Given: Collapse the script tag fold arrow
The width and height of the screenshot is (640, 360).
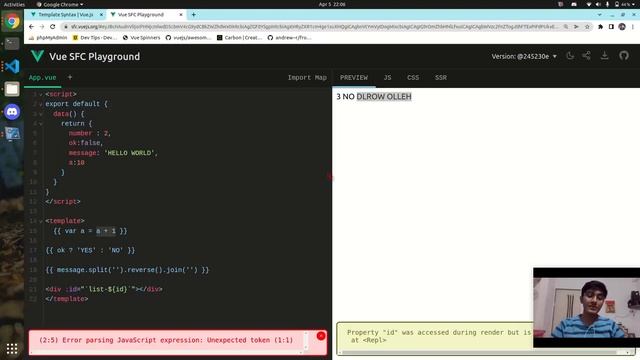Looking at the screenshot, I should pyautogui.click(x=40, y=94).
